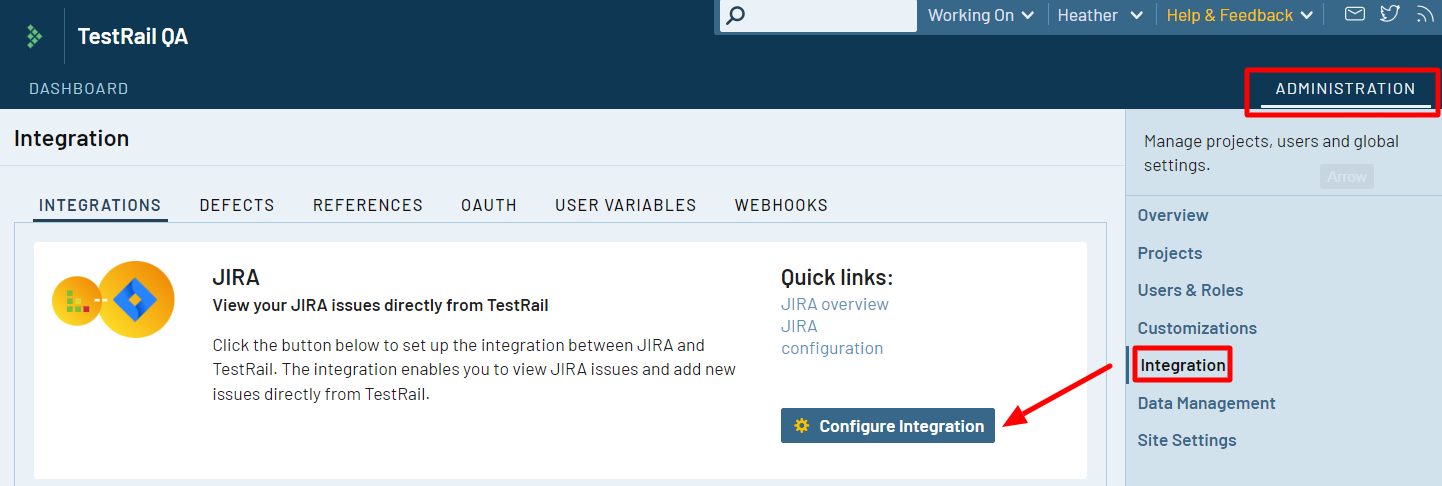Click the Configure Integration button
The image size is (1442, 486).
point(888,426)
